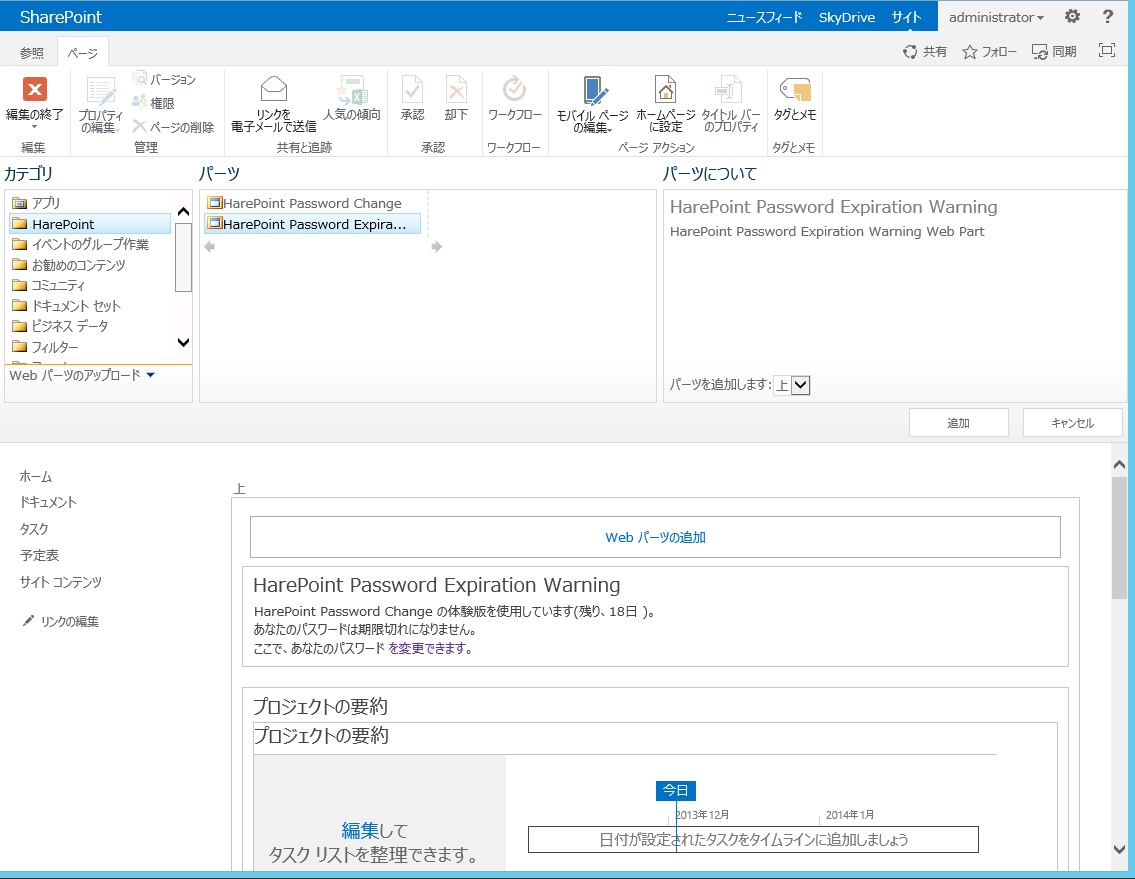Click next-page arrow in パーツ list
The image size is (1135, 879).
(x=436, y=246)
